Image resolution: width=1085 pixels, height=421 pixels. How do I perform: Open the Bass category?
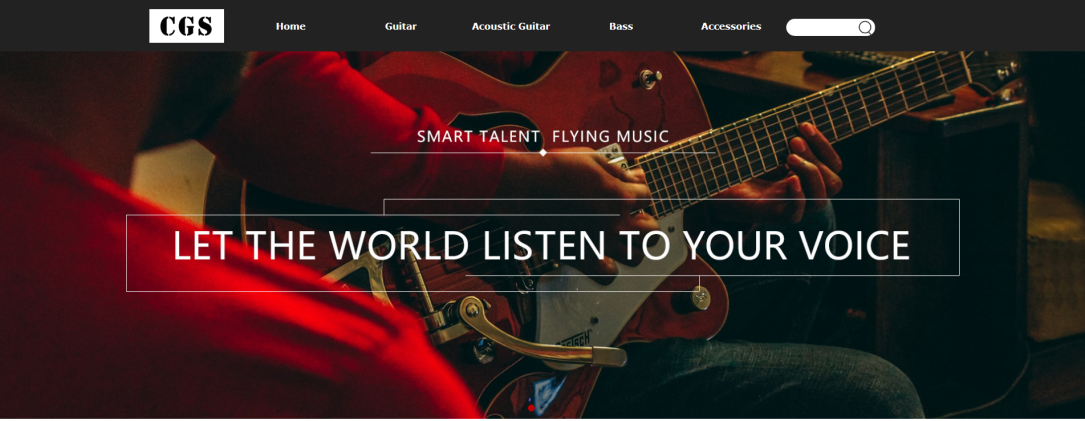621,26
